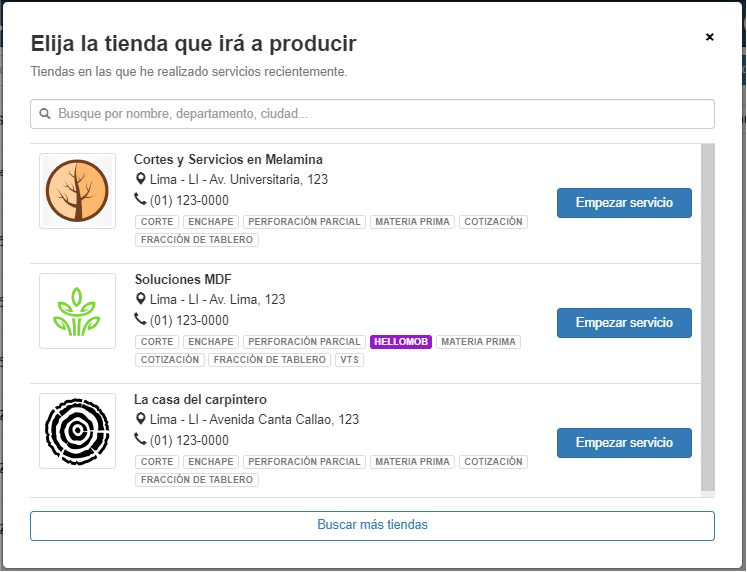
Task: Click the search magnifier icon
Action: (45, 114)
